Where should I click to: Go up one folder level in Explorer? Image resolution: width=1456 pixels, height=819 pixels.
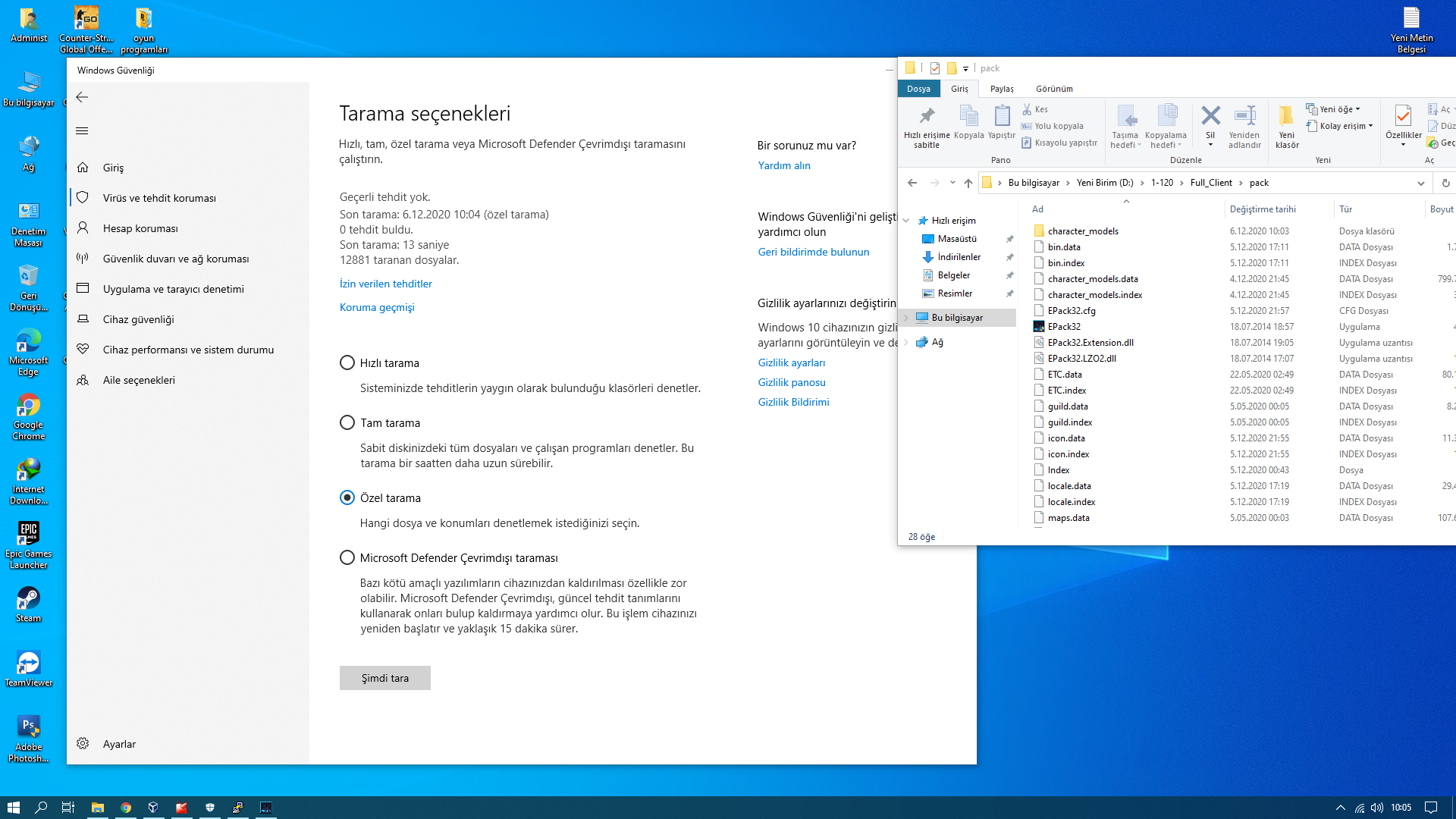coord(968,183)
